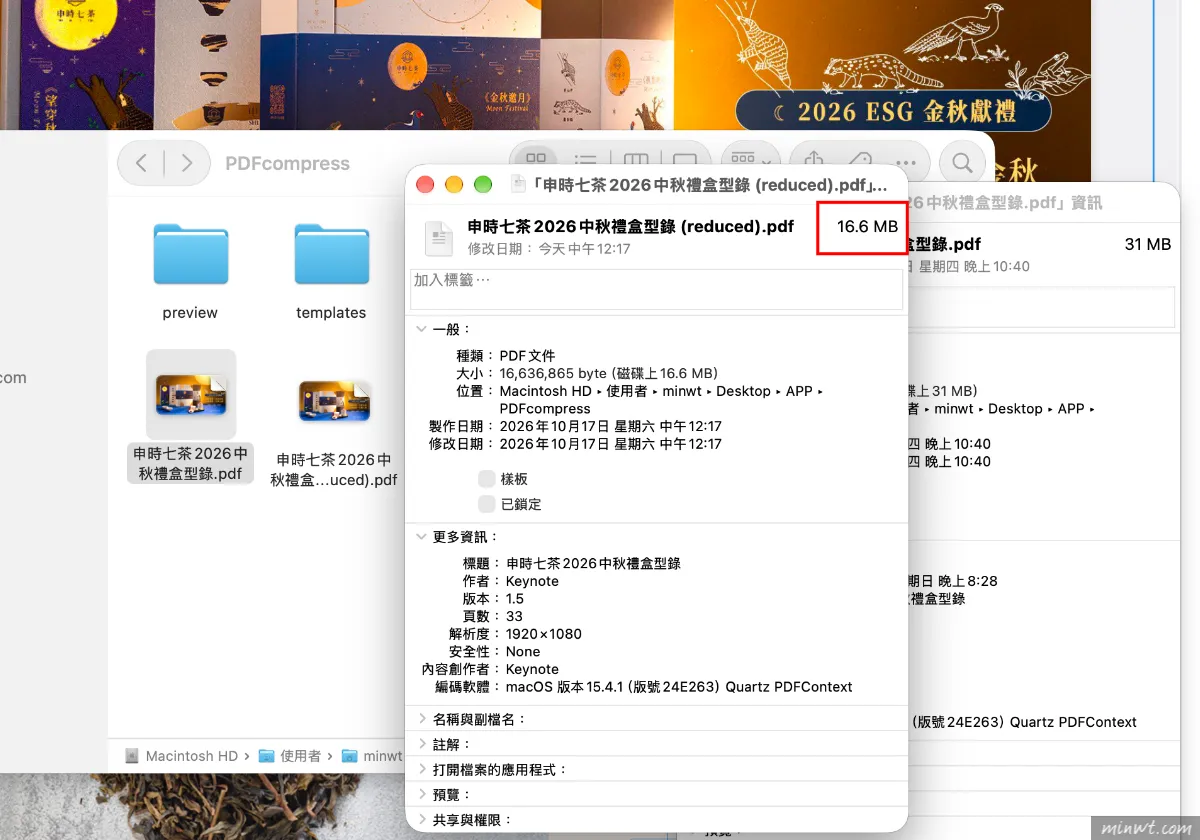Close the reduced.pdf Info window
Viewport: 1200px width, 840px height.
coord(425,185)
